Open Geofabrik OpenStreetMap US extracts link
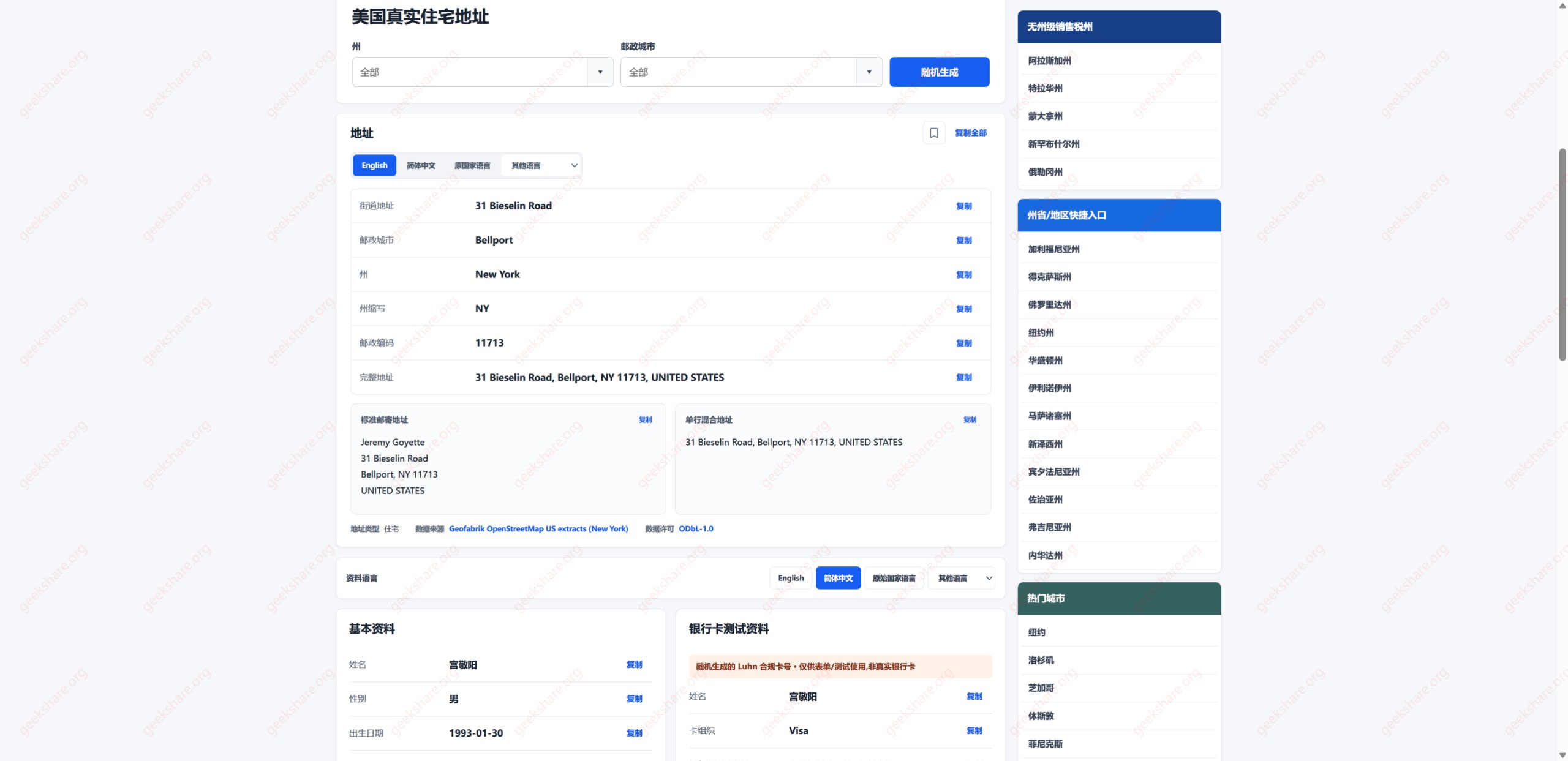Screen dimensions: 1568x761 coord(538,529)
